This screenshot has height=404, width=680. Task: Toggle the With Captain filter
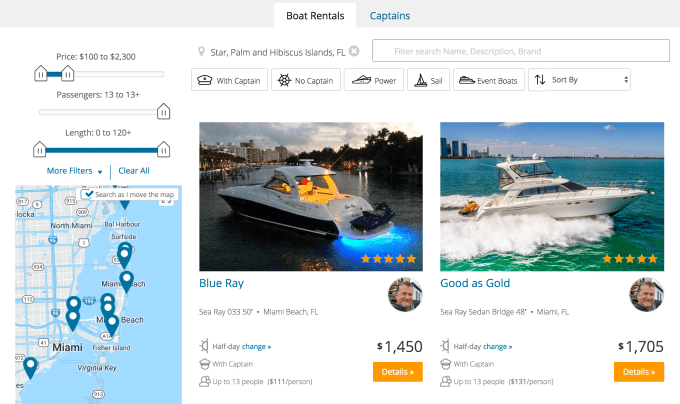(229, 80)
